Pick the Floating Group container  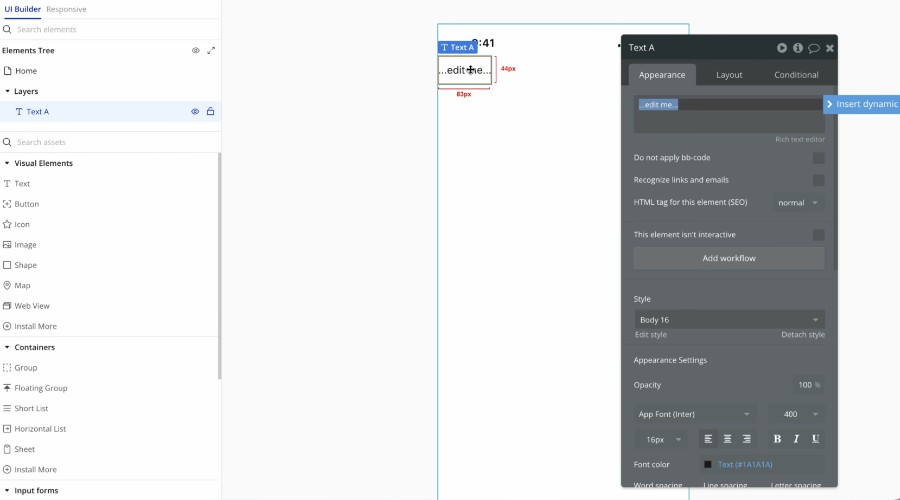(x=35, y=388)
